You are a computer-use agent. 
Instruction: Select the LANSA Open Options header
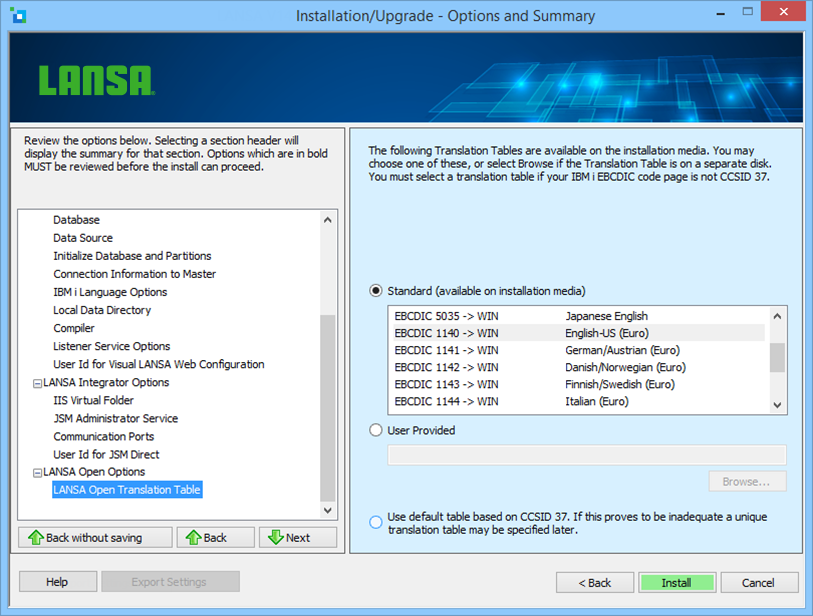point(94,472)
